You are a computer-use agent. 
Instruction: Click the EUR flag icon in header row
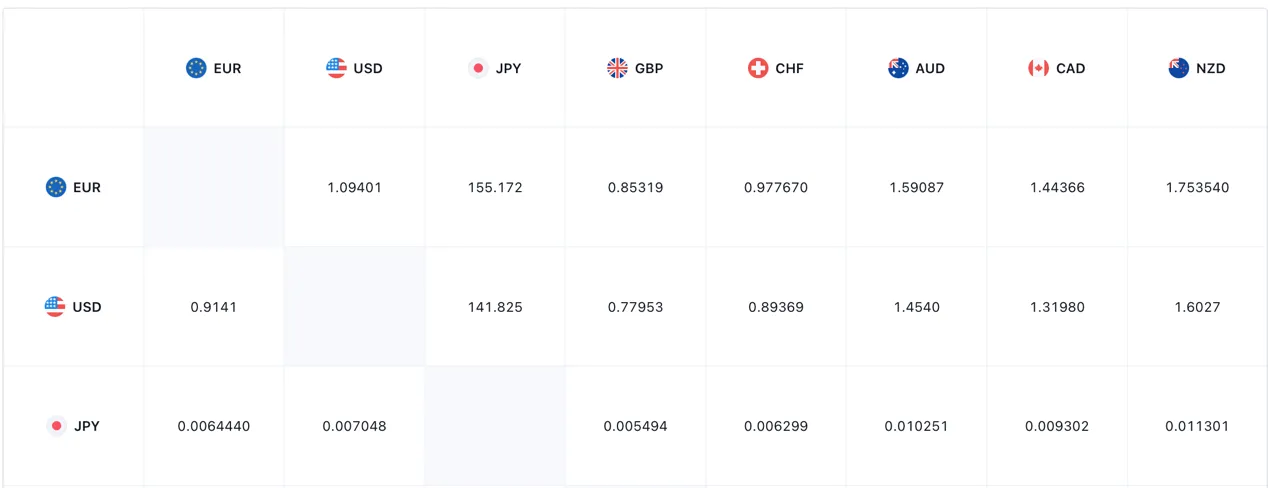pyautogui.click(x=196, y=68)
